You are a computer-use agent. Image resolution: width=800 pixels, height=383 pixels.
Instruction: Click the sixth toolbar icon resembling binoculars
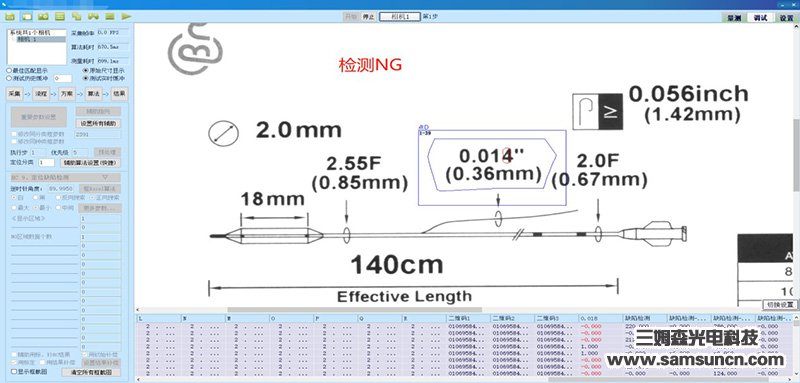(93, 17)
